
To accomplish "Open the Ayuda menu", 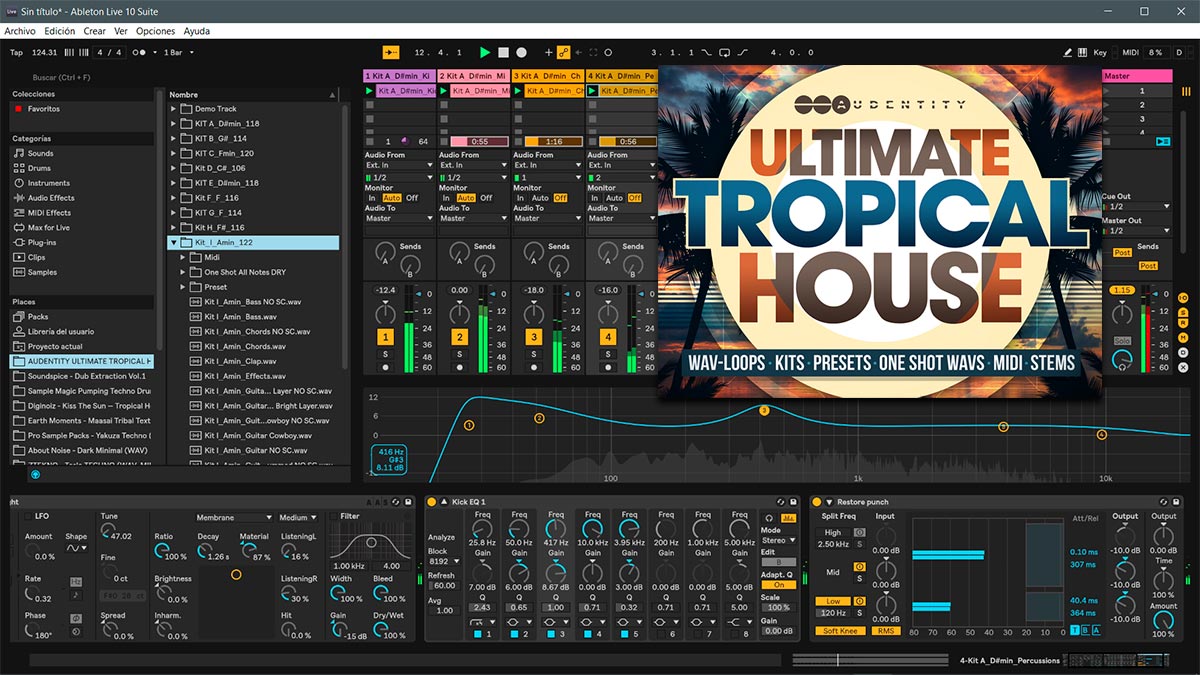I will [x=197, y=31].
